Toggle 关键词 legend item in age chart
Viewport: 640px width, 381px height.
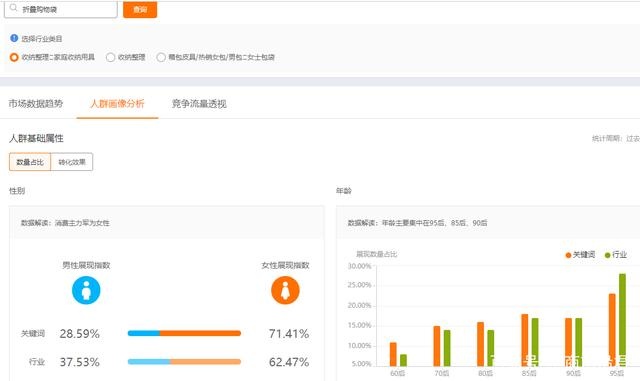(580, 255)
